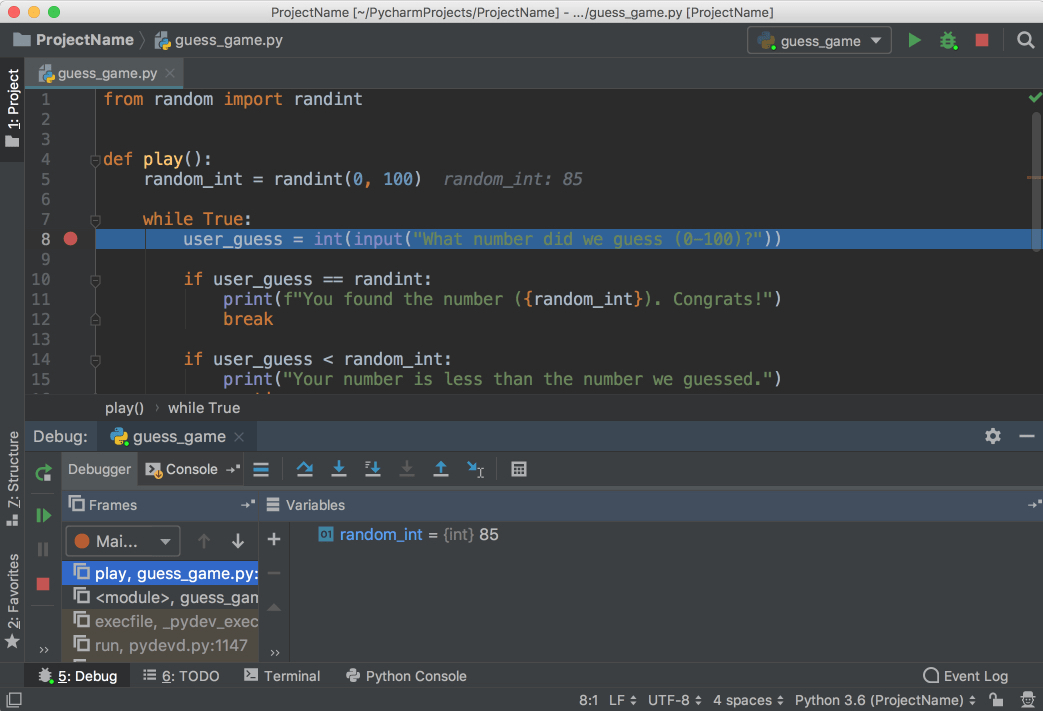Click the Run to Cursor icon
Viewport: 1043px width, 711px height.
click(x=475, y=469)
